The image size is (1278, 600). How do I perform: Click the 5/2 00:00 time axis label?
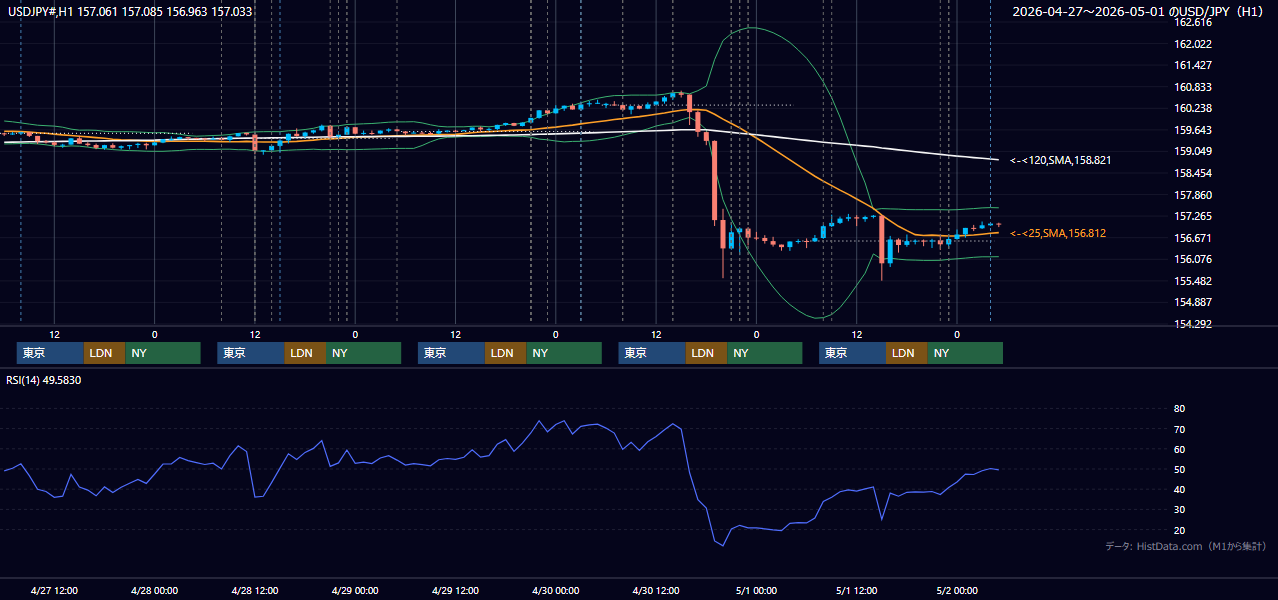pyautogui.click(x=956, y=591)
